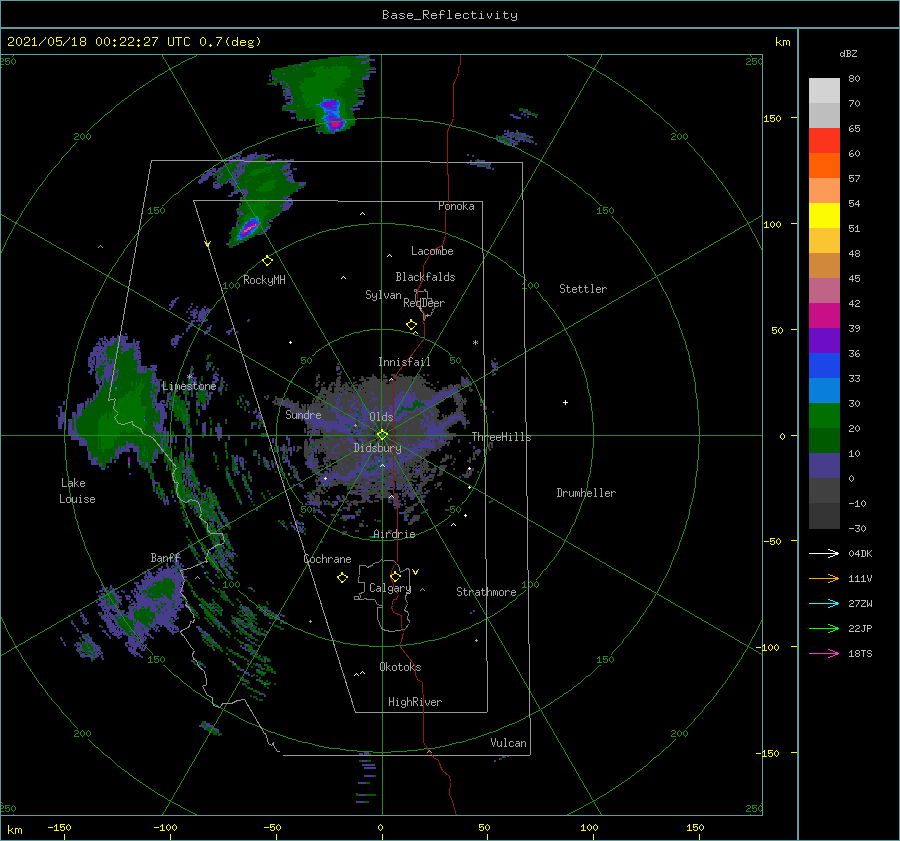
Task: Click the Didsbury label
Action: (377, 448)
